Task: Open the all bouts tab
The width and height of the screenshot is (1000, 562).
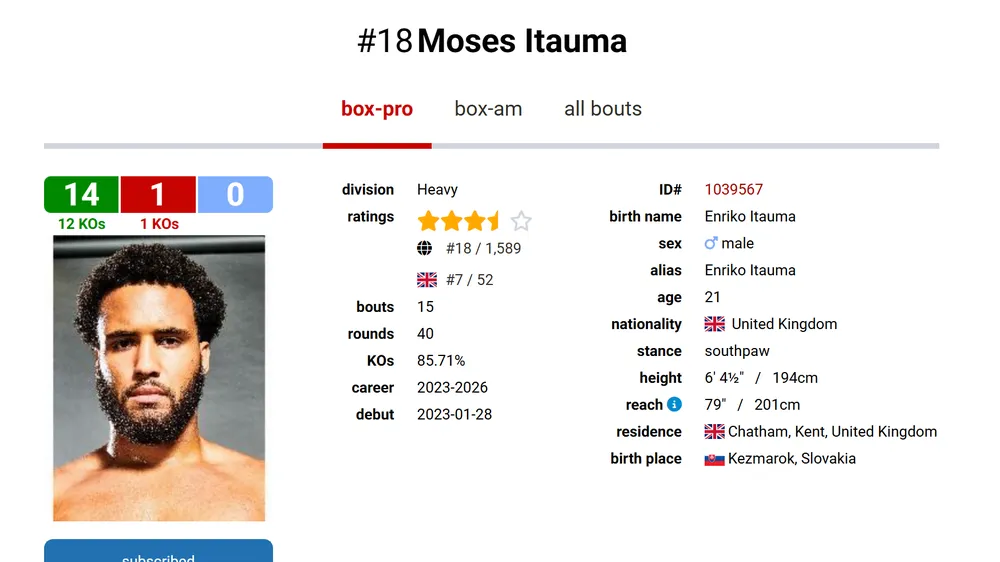Action: click(x=603, y=109)
